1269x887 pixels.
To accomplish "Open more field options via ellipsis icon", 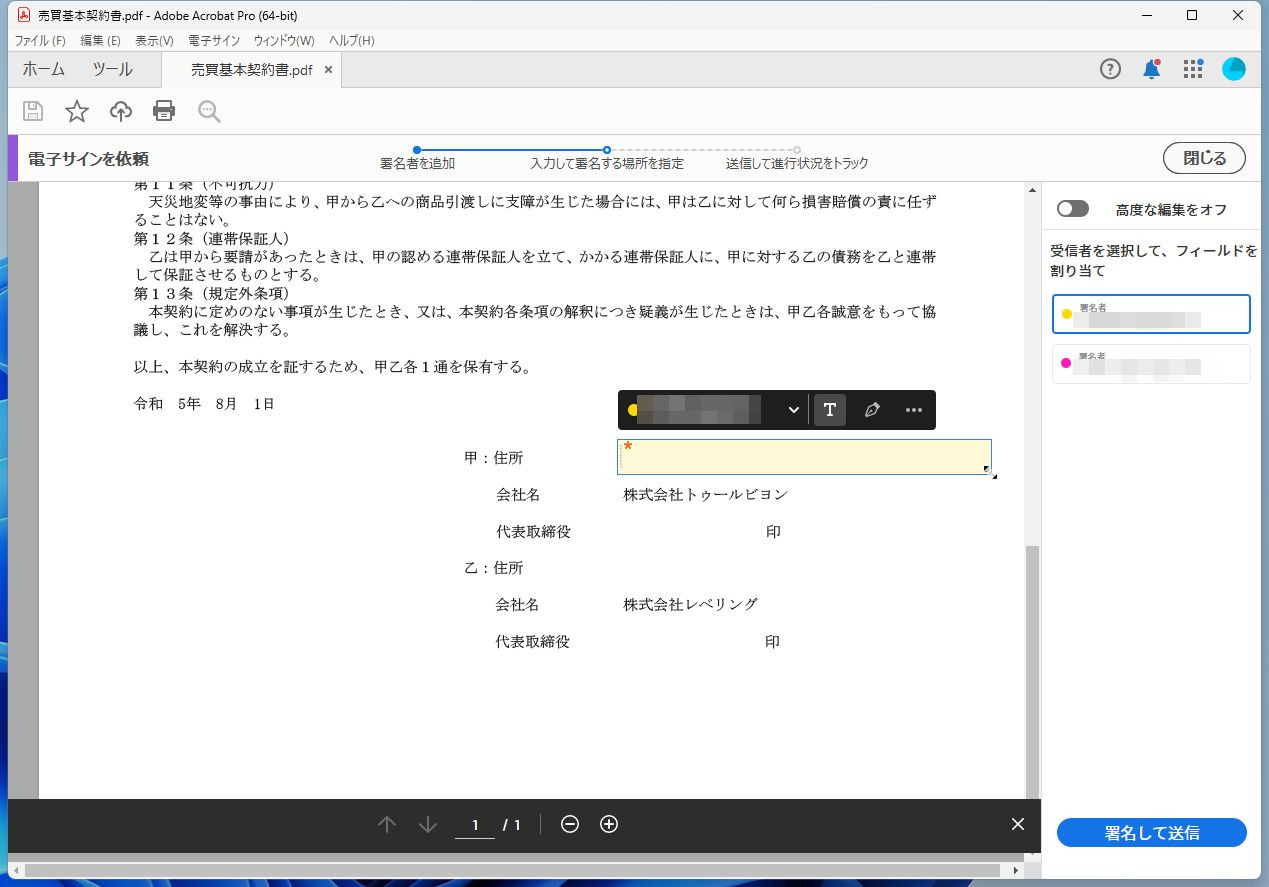I will click(x=913, y=409).
